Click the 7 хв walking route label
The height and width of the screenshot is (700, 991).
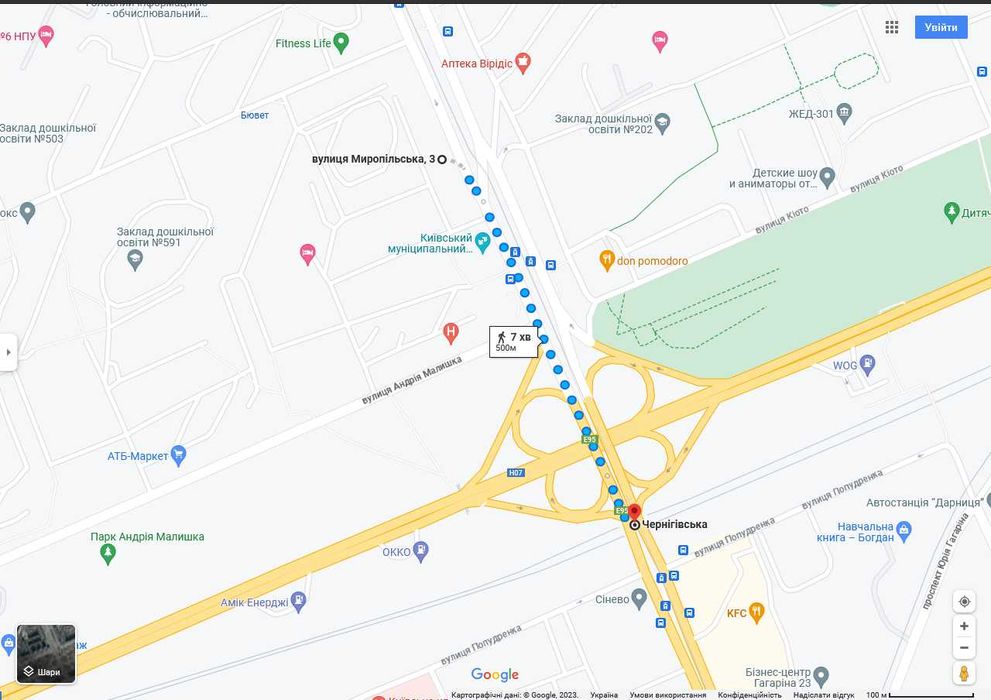pyautogui.click(x=514, y=342)
